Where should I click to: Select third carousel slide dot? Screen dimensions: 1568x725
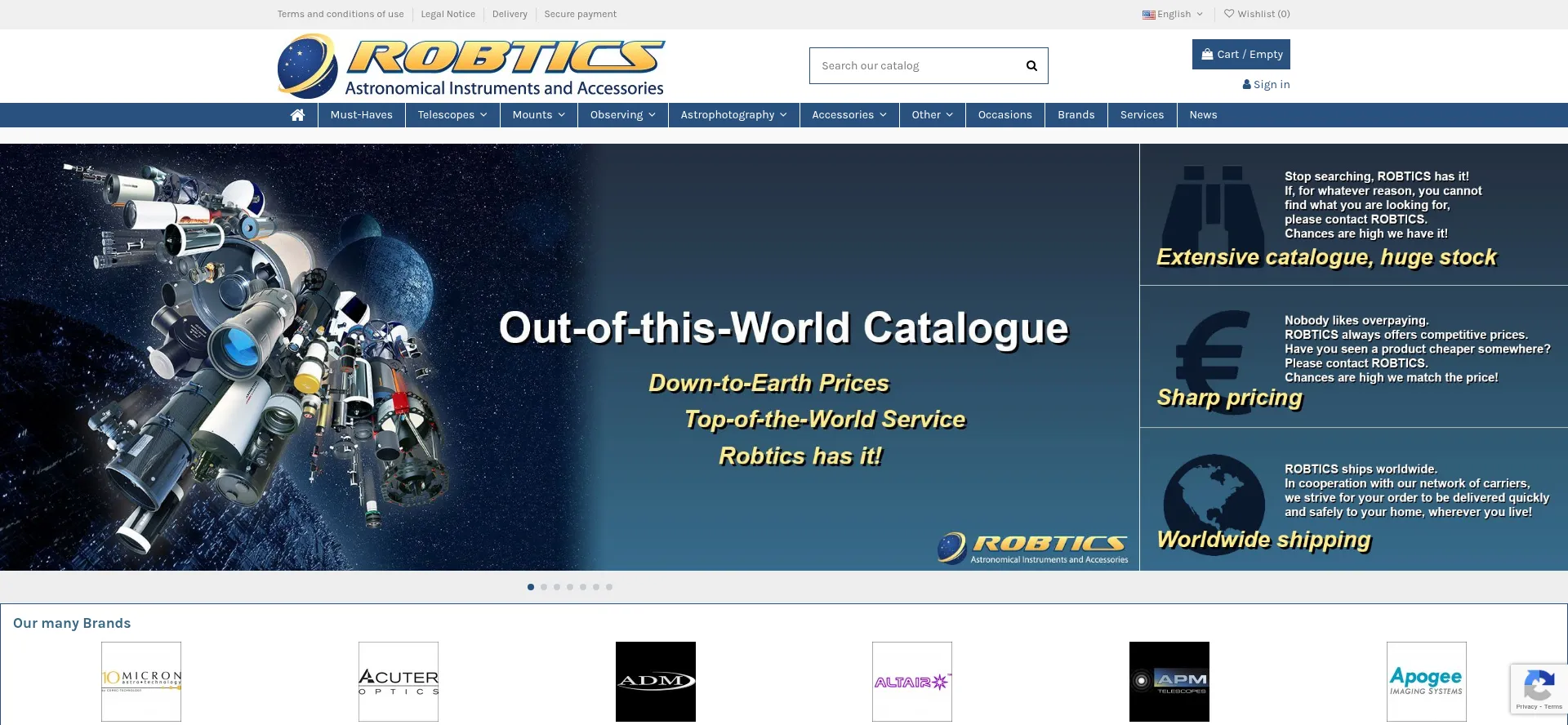point(557,587)
